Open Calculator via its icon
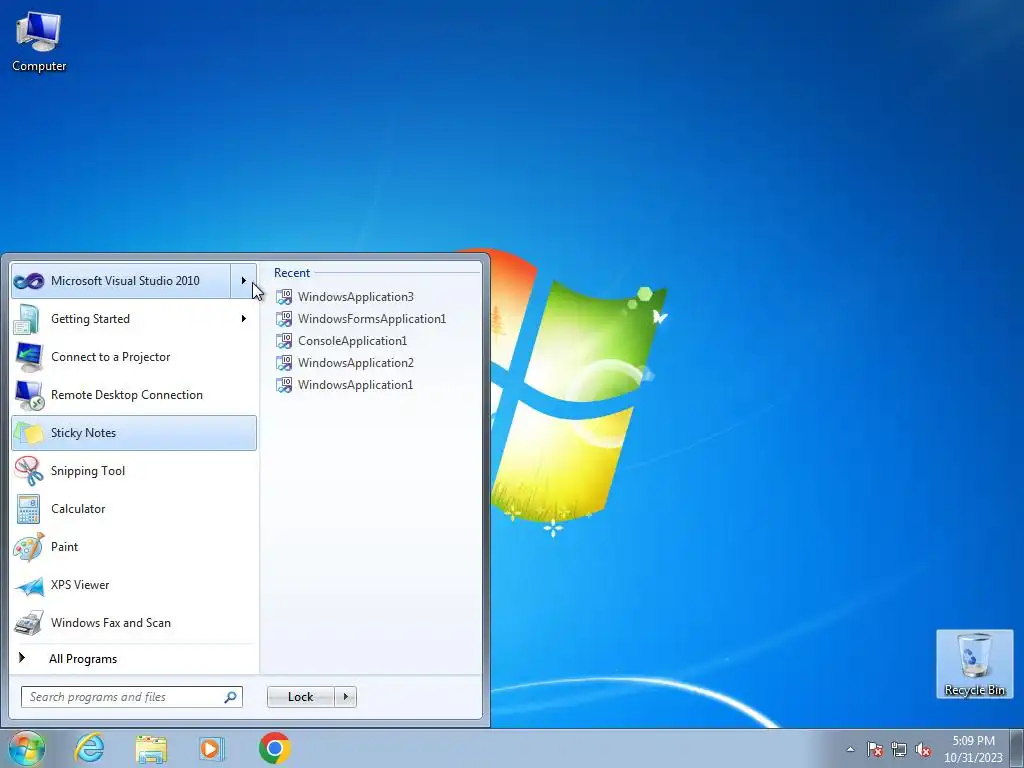Screen dimensions: 1024x768 [x=29, y=509]
